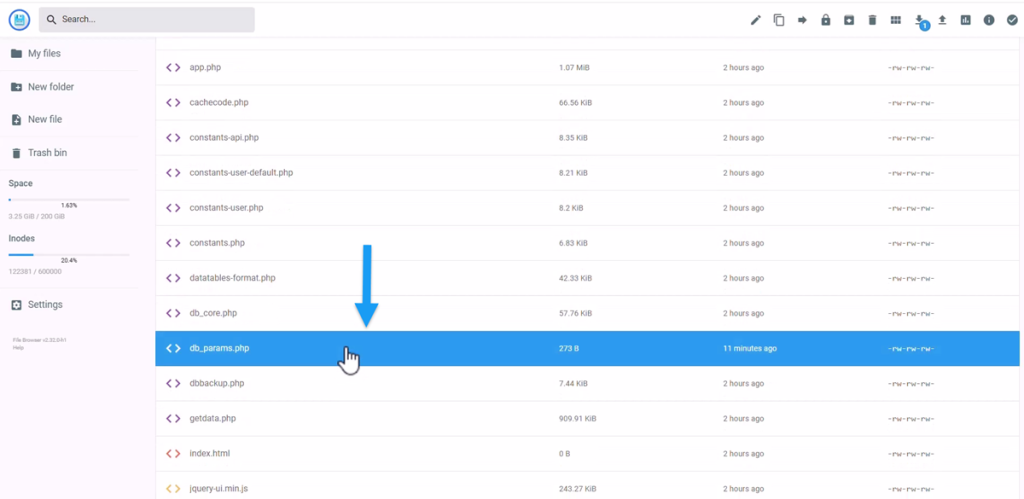This screenshot has height=499, width=1024.
Task: Select constants-user.php file
Action: coord(588,208)
